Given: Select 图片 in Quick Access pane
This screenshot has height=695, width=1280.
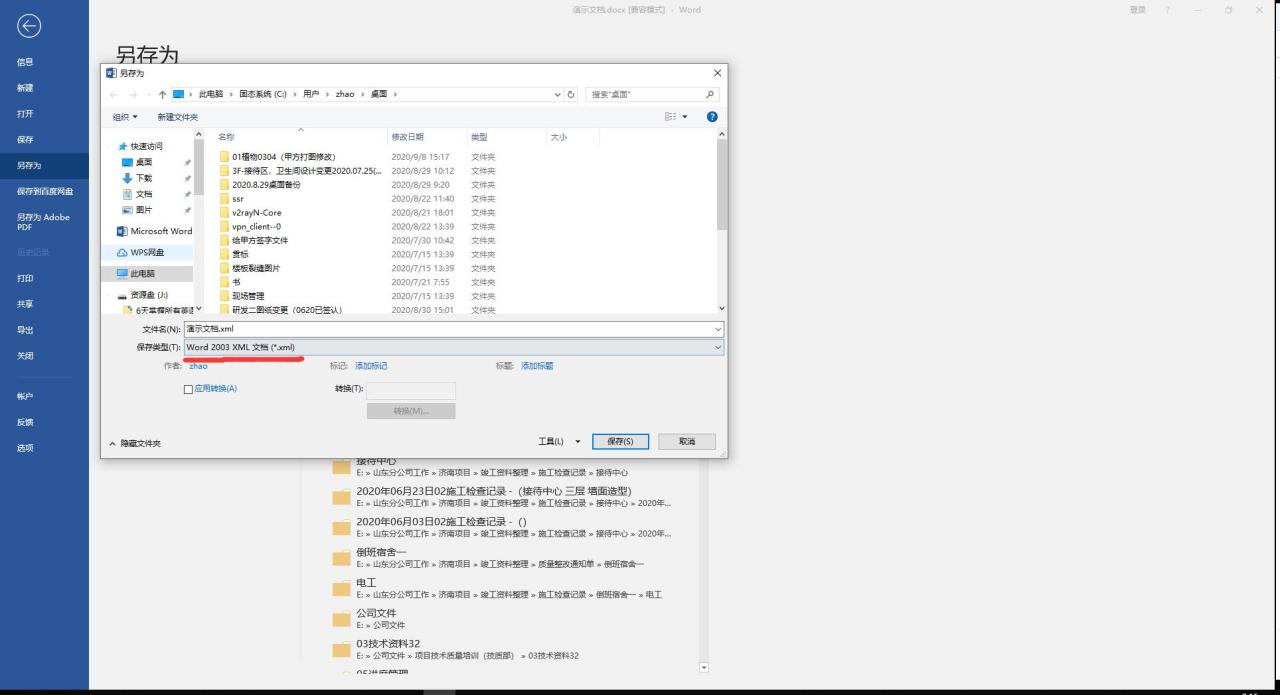Looking at the screenshot, I should (x=144, y=210).
